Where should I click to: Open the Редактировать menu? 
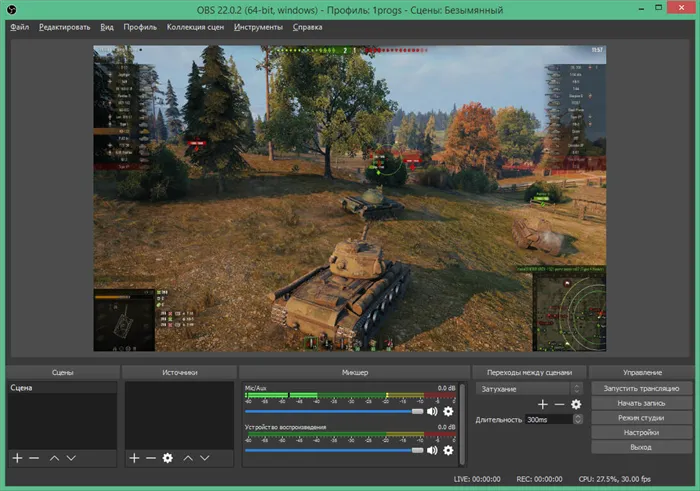[x=64, y=27]
